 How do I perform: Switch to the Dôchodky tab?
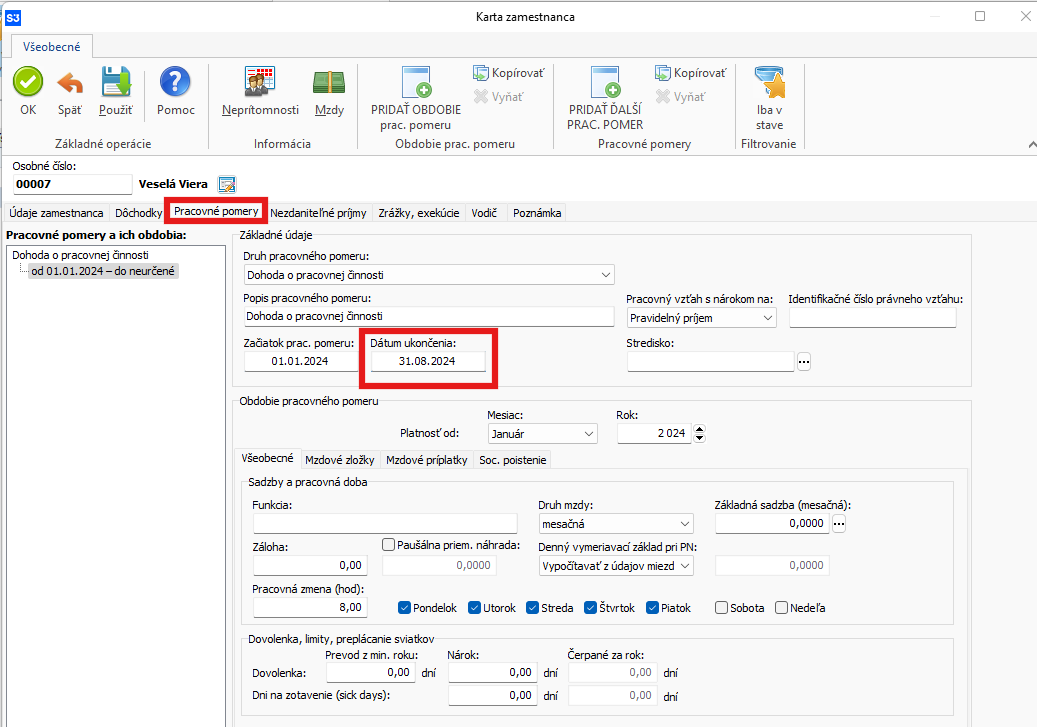[x=138, y=213]
